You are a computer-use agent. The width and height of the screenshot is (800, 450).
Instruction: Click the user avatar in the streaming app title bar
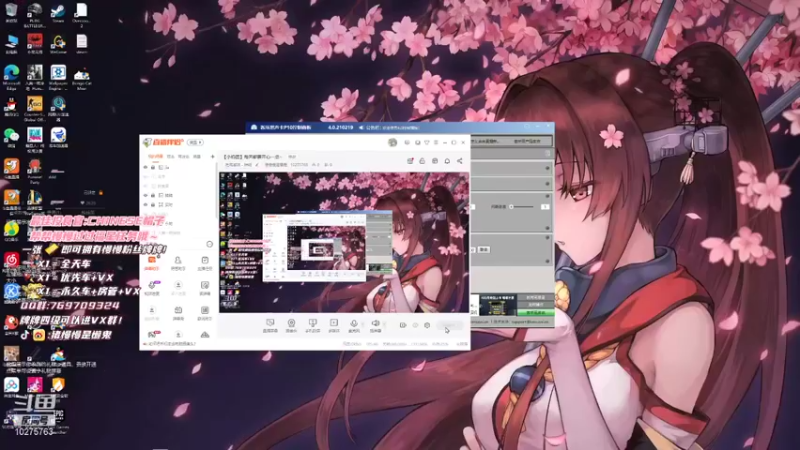point(392,142)
